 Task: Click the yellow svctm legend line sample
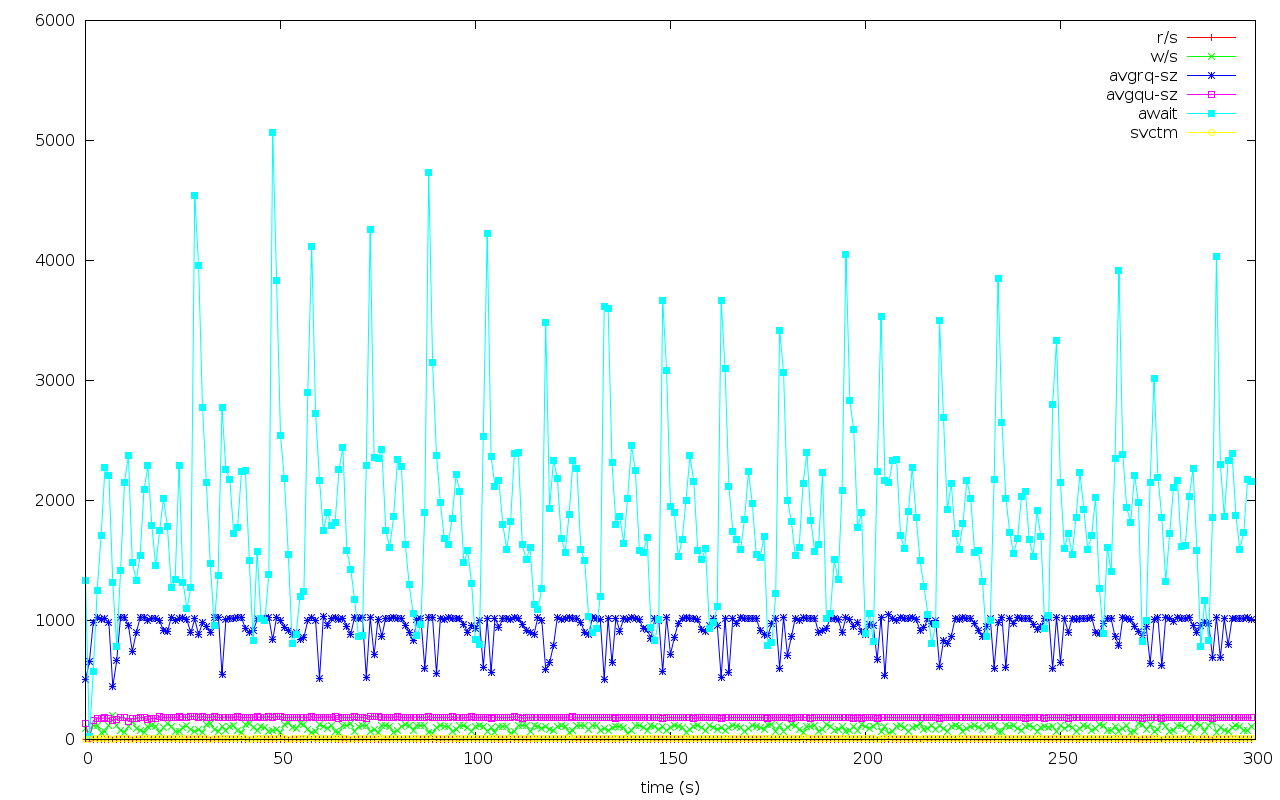(x=1211, y=133)
